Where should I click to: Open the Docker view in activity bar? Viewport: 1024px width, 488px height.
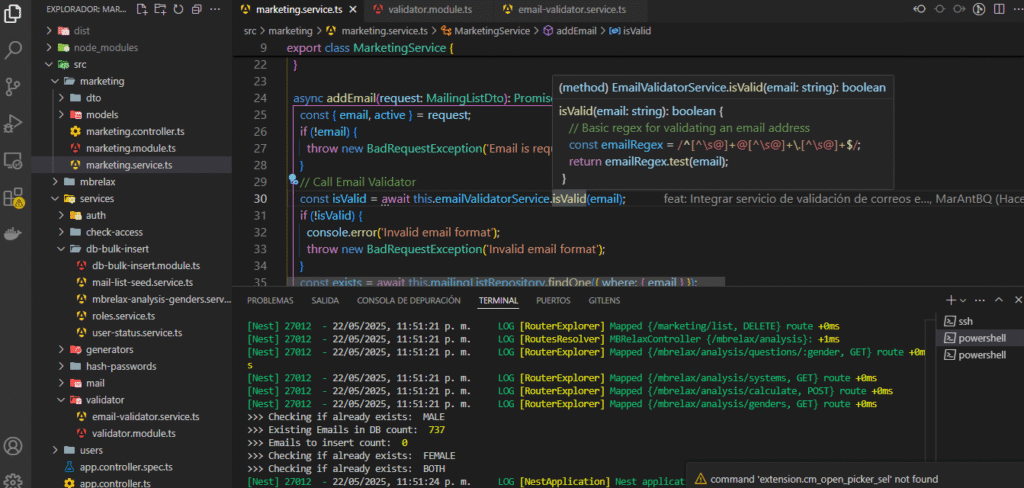pyautogui.click(x=14, y=234)
